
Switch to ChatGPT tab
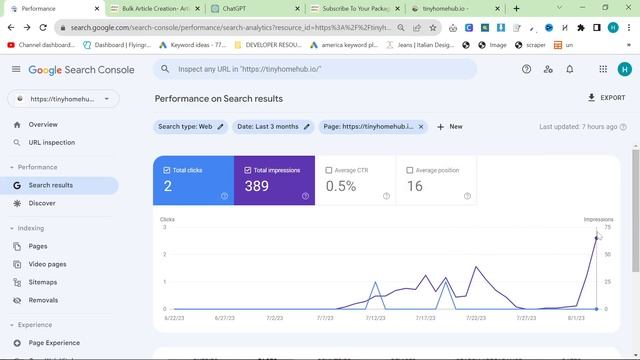255,9
